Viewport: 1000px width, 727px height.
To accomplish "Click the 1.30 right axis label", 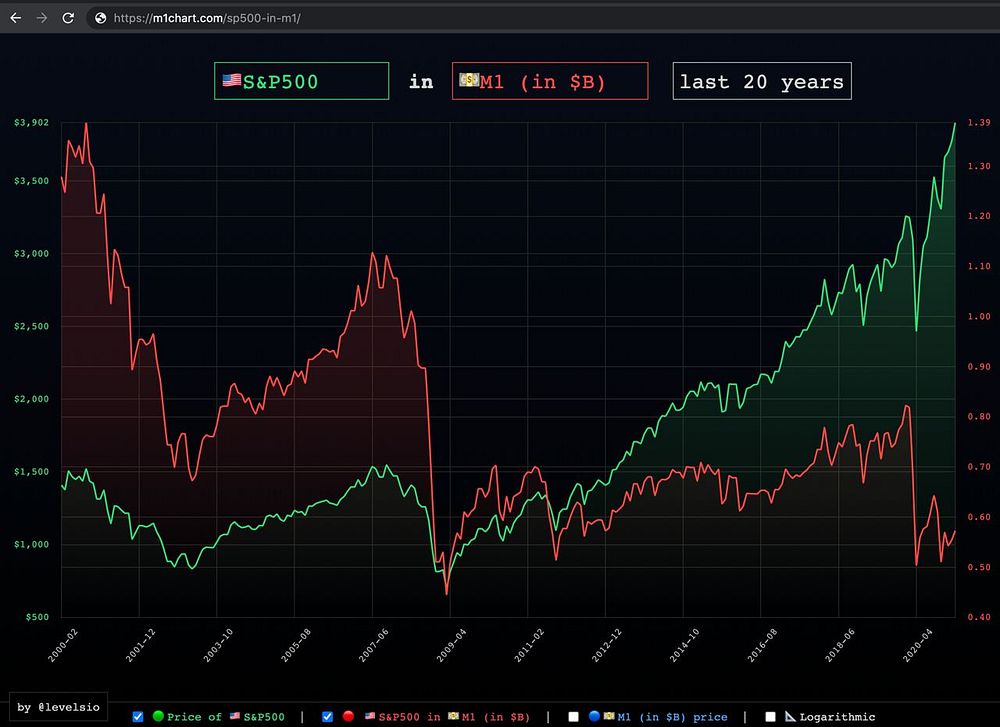I will point(979,166).
